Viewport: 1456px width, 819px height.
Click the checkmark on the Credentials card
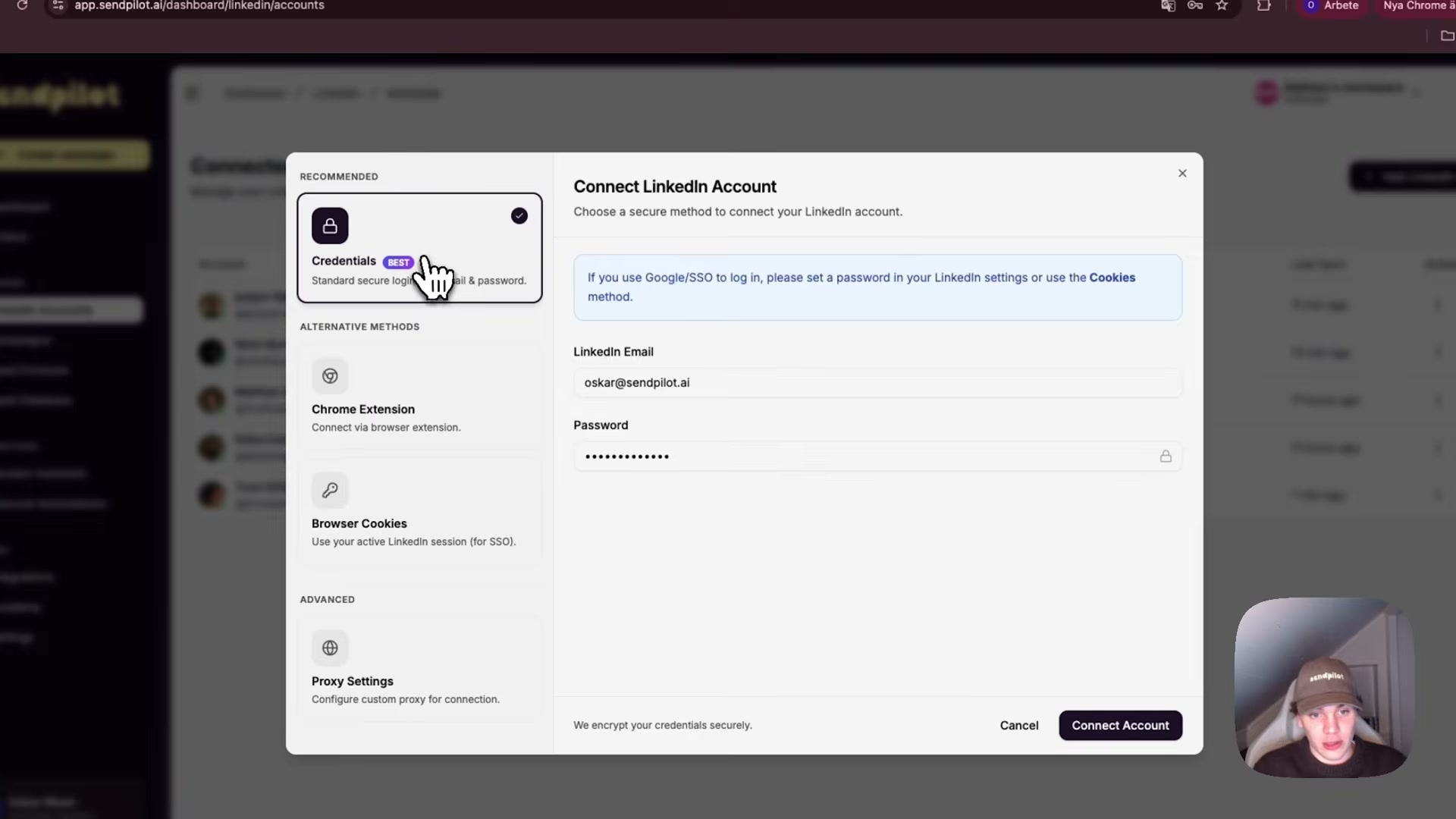tap(519, 216)
